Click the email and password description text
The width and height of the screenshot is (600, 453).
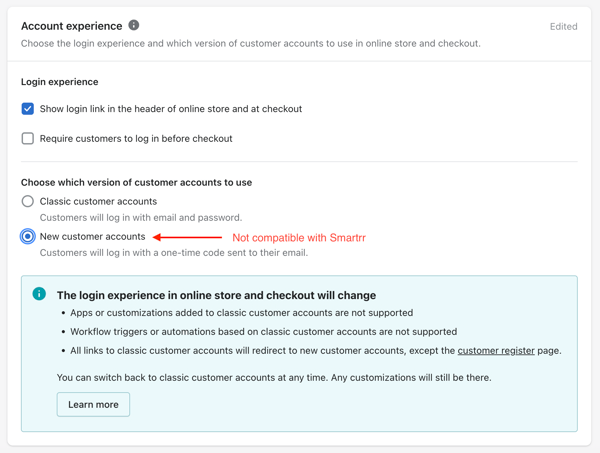coord(141,218)
